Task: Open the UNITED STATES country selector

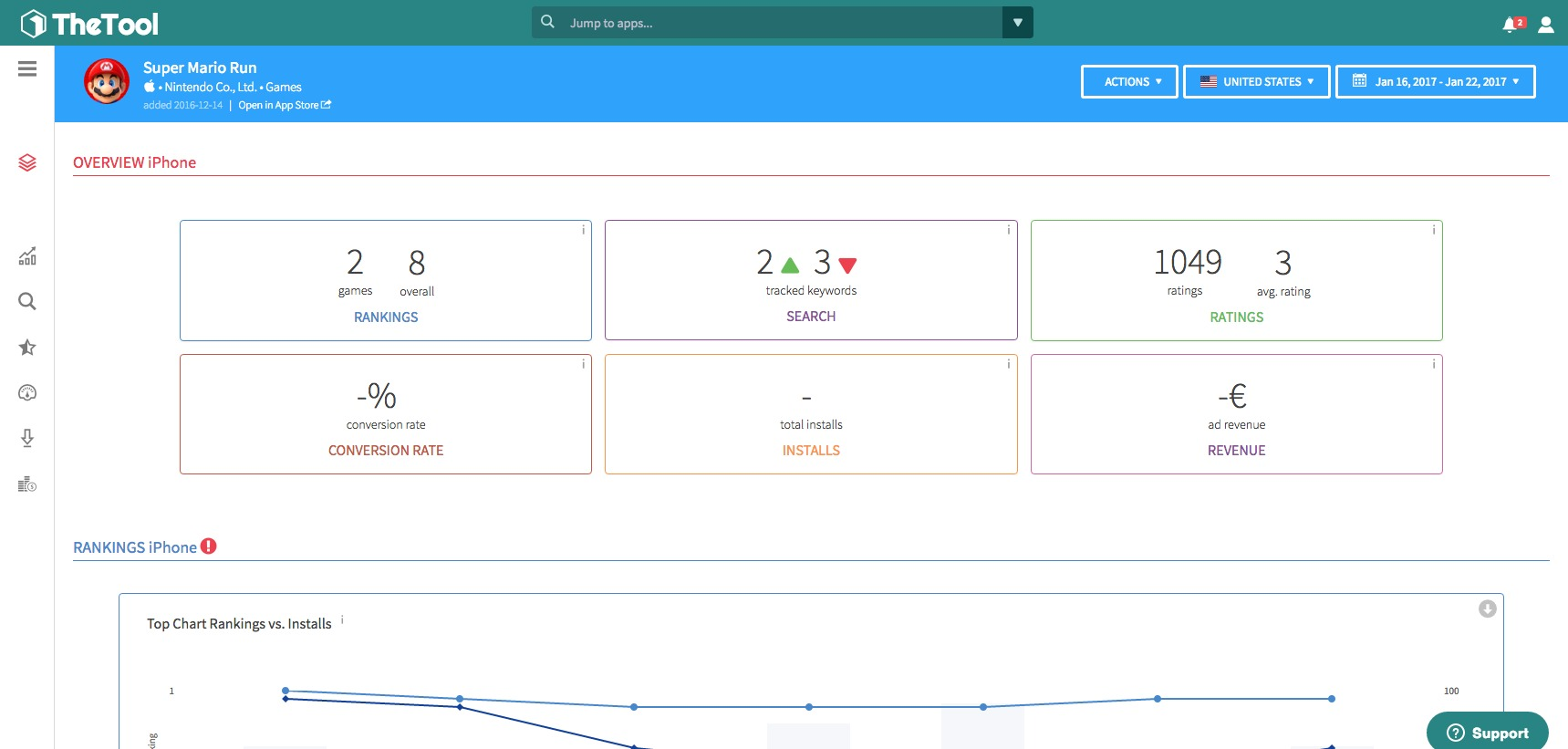Action: click(1256, 81)
